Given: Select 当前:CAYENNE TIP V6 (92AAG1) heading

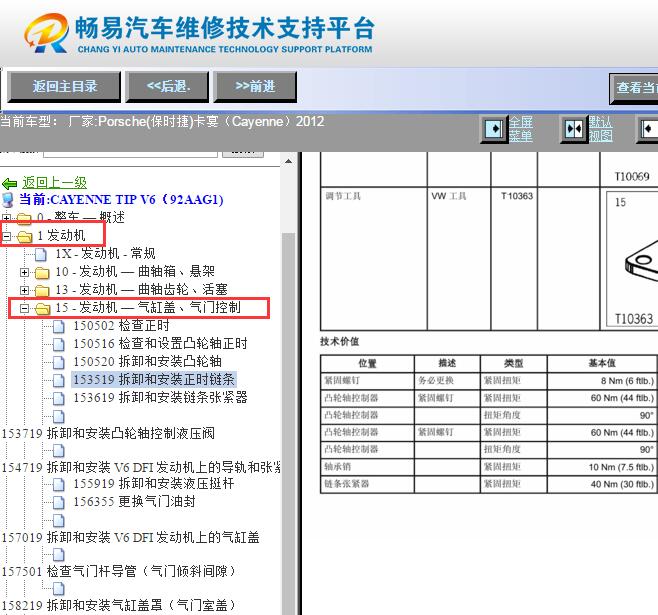Looking at the screenshot, I should [x=121, y=199].
